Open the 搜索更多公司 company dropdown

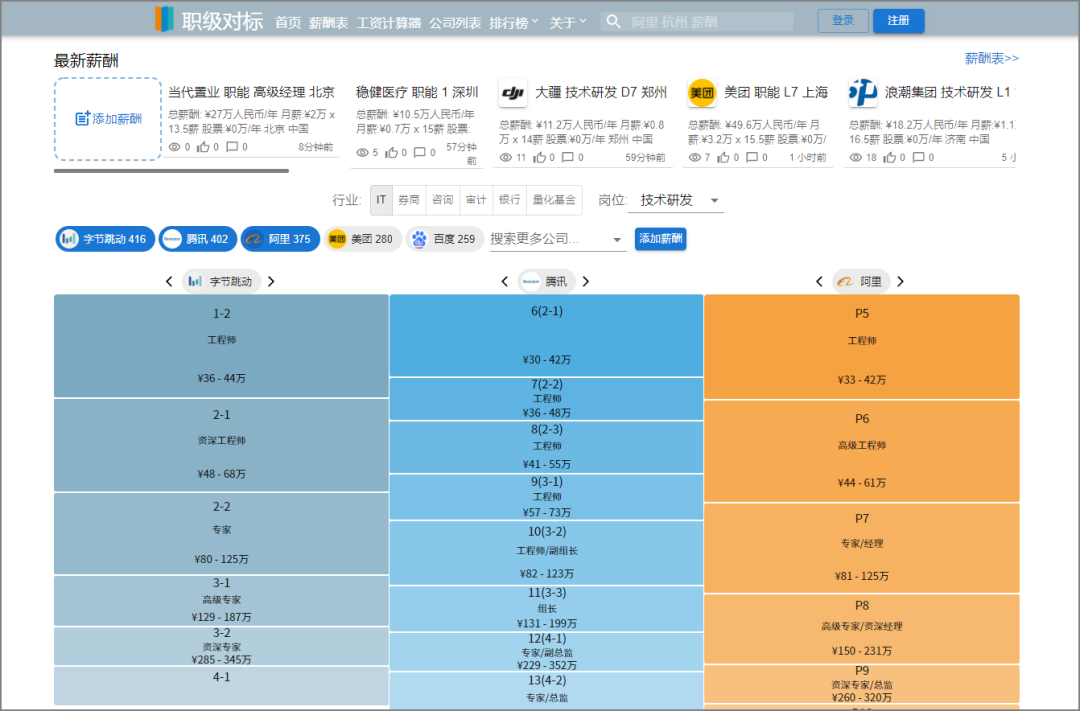point(558,239)
